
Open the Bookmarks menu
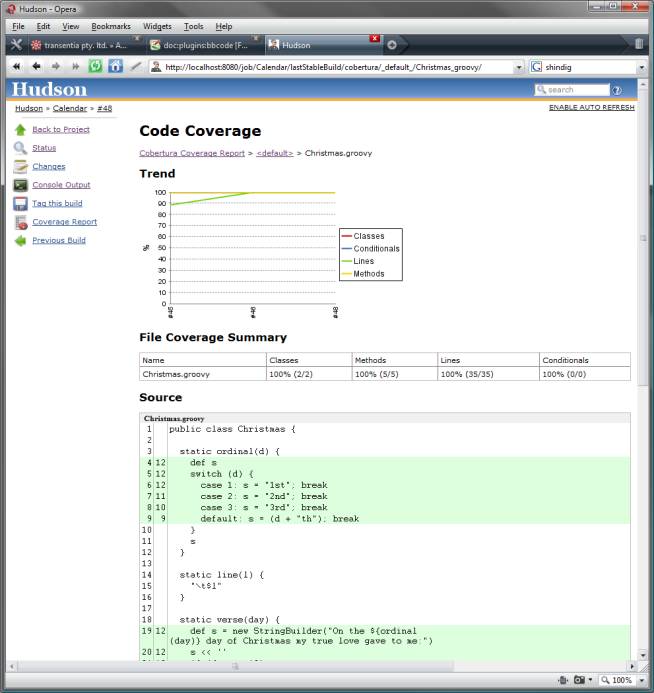[111, 27]
